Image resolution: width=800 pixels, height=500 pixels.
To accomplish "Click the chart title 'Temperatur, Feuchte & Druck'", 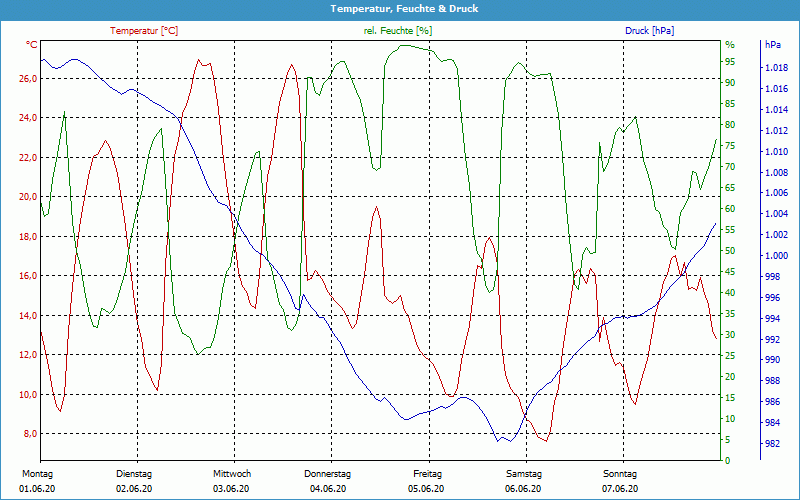I will (x=404, y=9).
